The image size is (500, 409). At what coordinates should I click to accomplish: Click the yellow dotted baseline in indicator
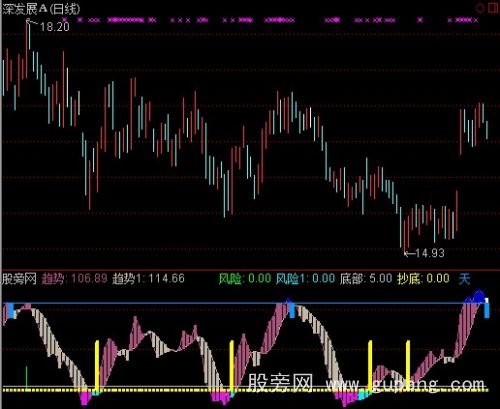245,389
